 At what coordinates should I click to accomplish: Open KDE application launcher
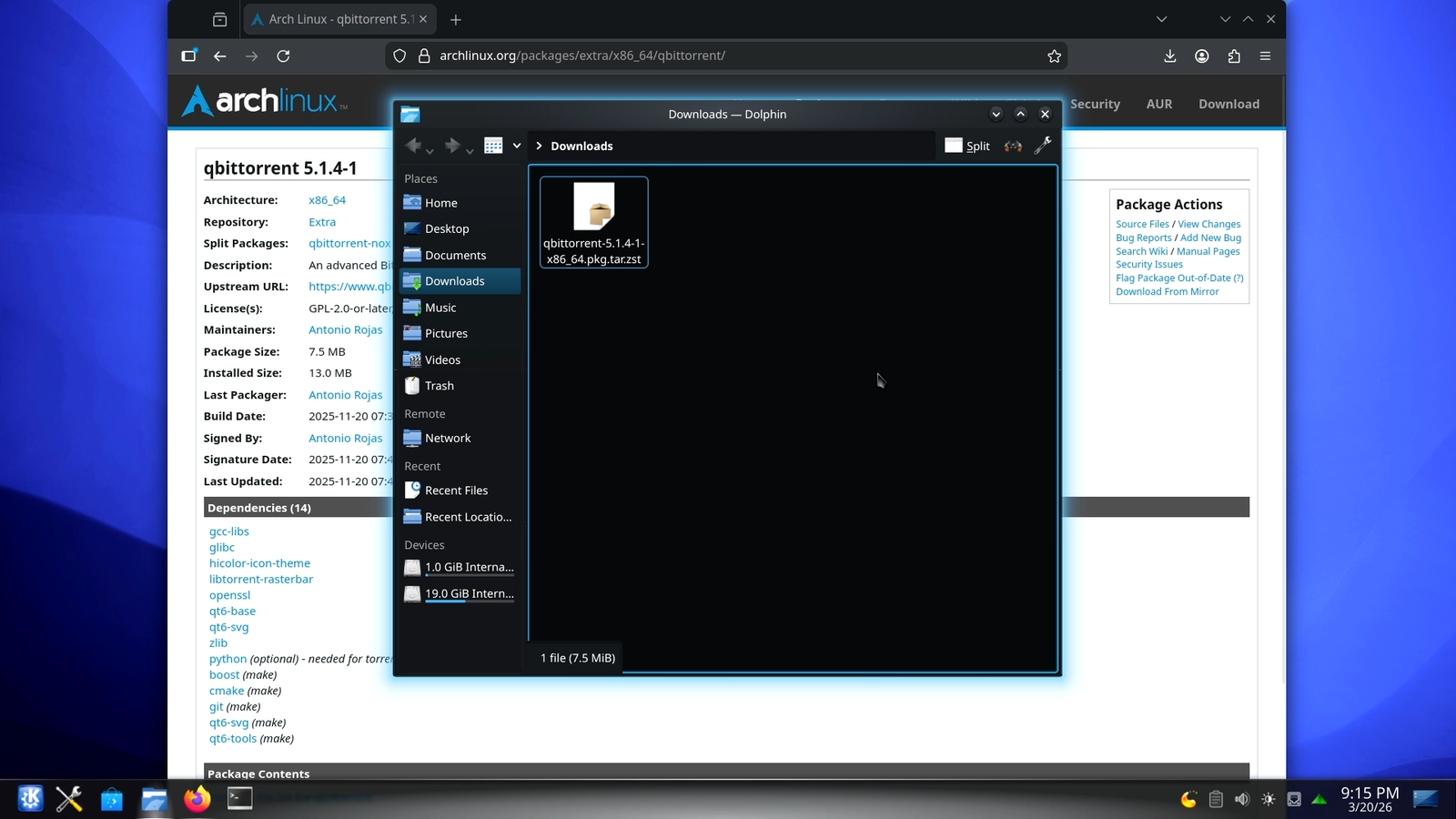[x=30, y=799]
